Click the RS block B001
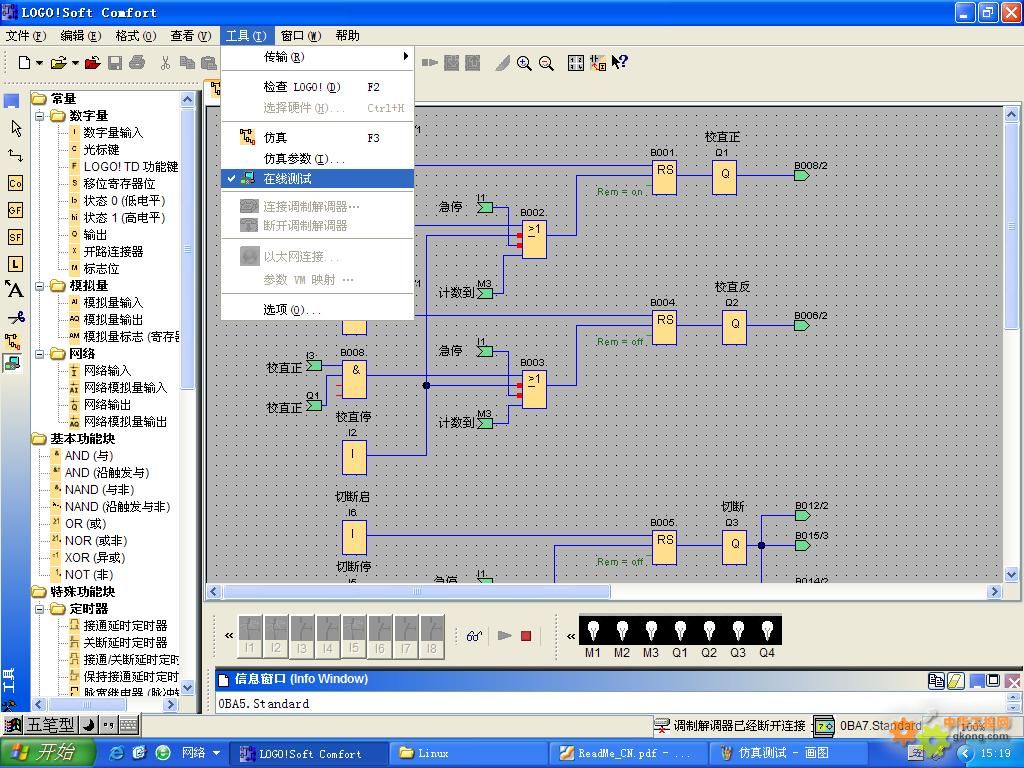 click(x=665, y=177)
